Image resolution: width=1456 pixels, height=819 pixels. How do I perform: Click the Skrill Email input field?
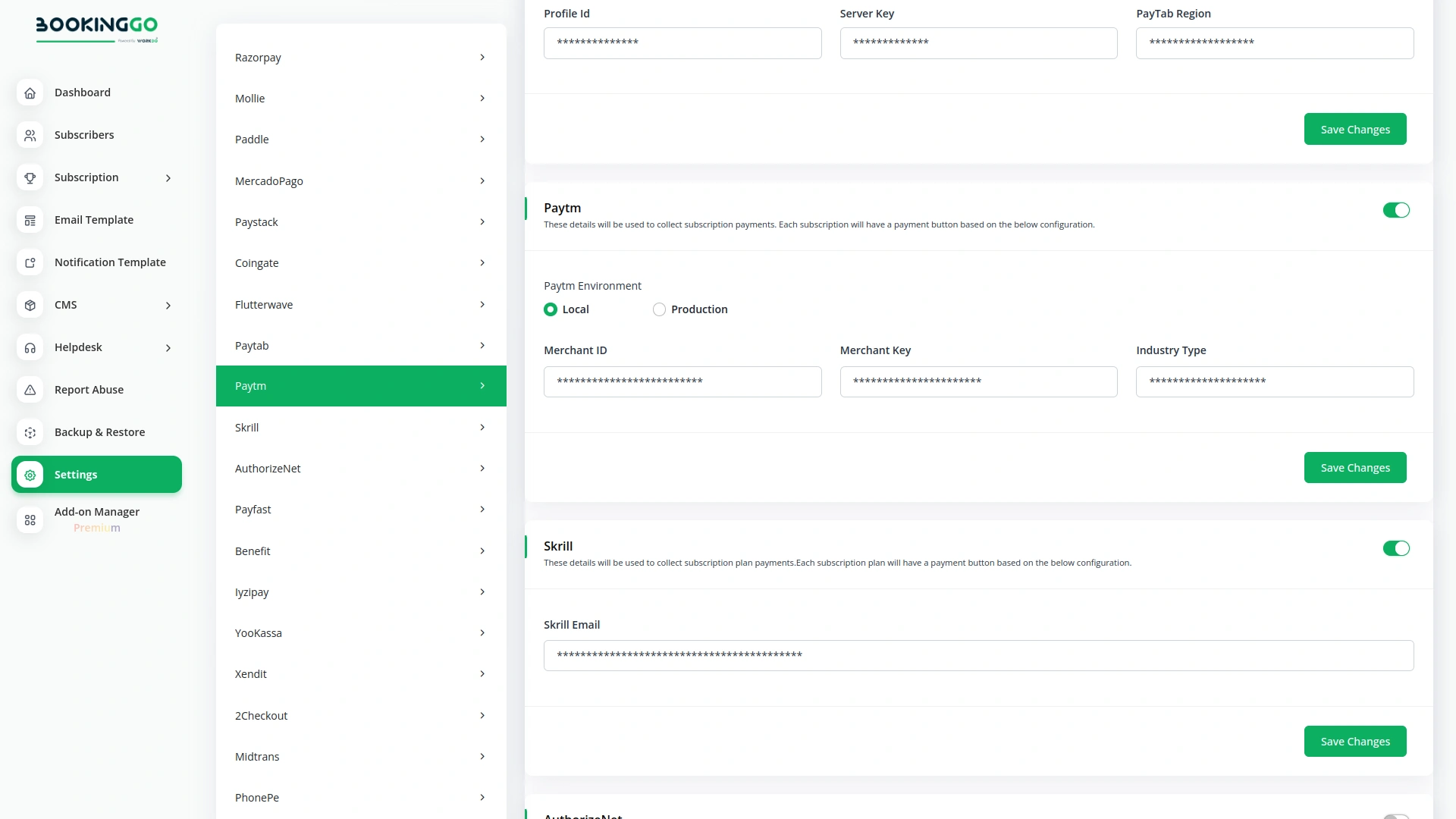point(978,655)
